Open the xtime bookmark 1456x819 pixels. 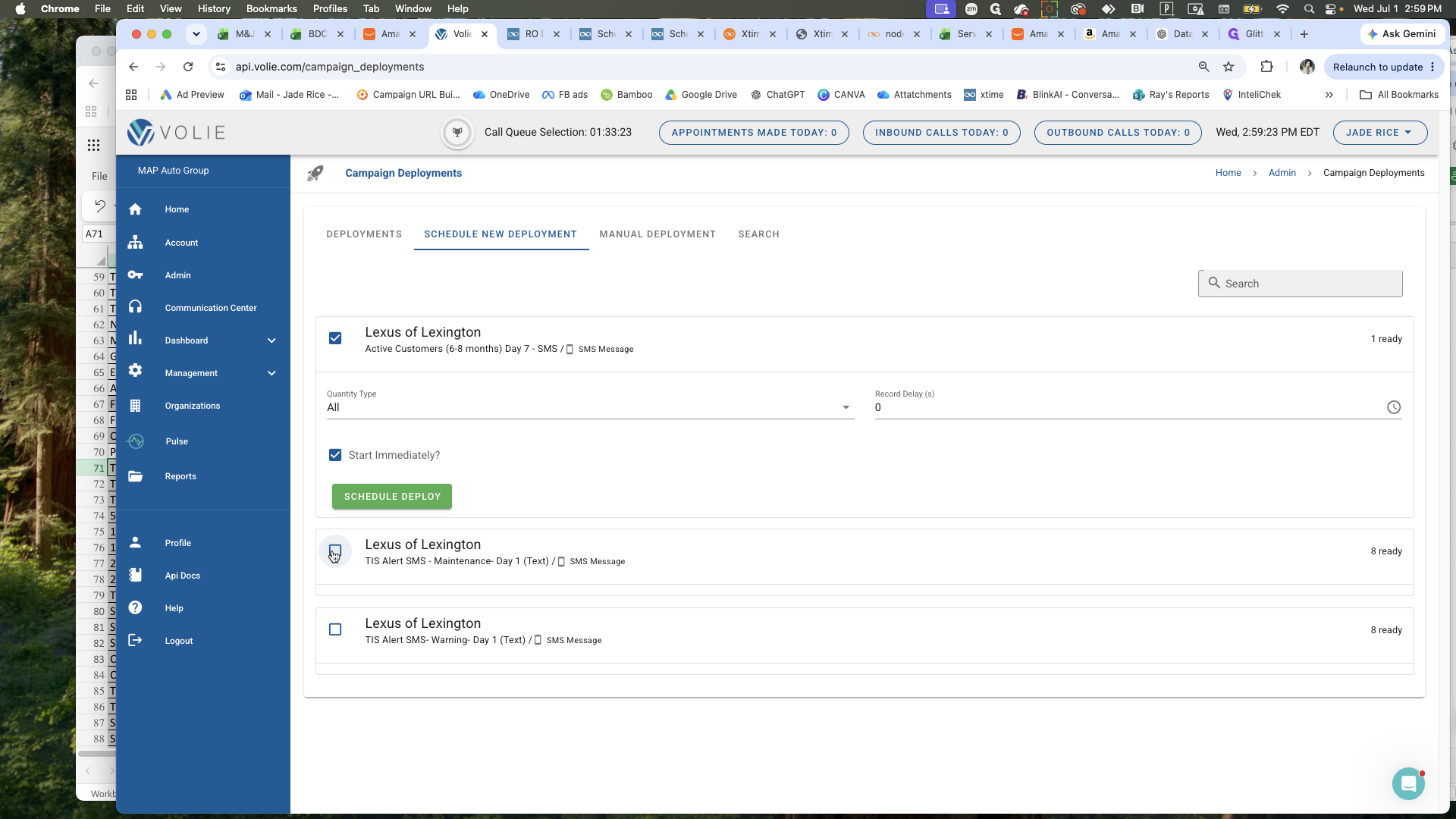tap(984, 95)
